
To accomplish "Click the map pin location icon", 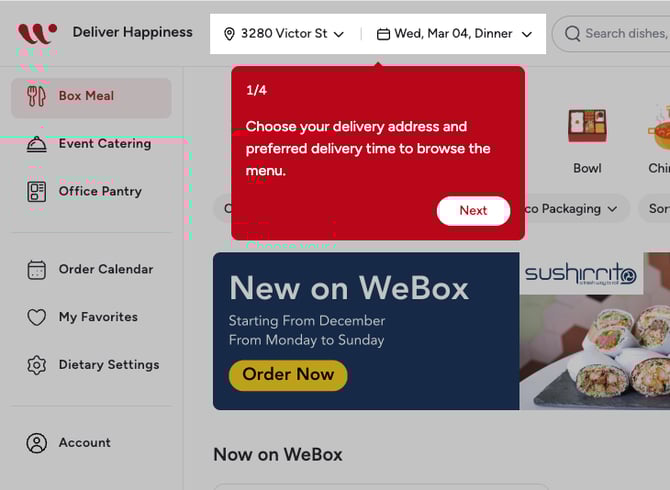I will [229, 34].
